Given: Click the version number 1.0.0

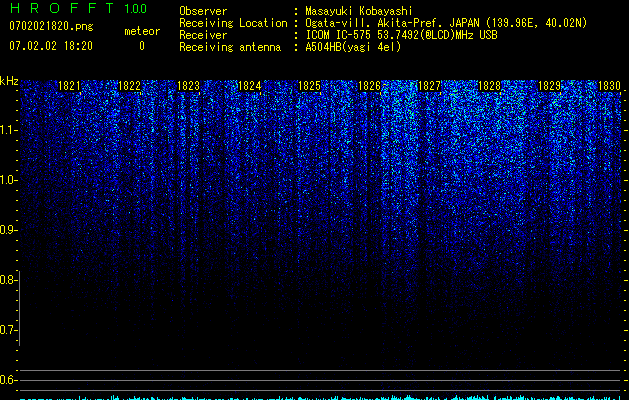Looking at the screenshot, I should [136, 8].
